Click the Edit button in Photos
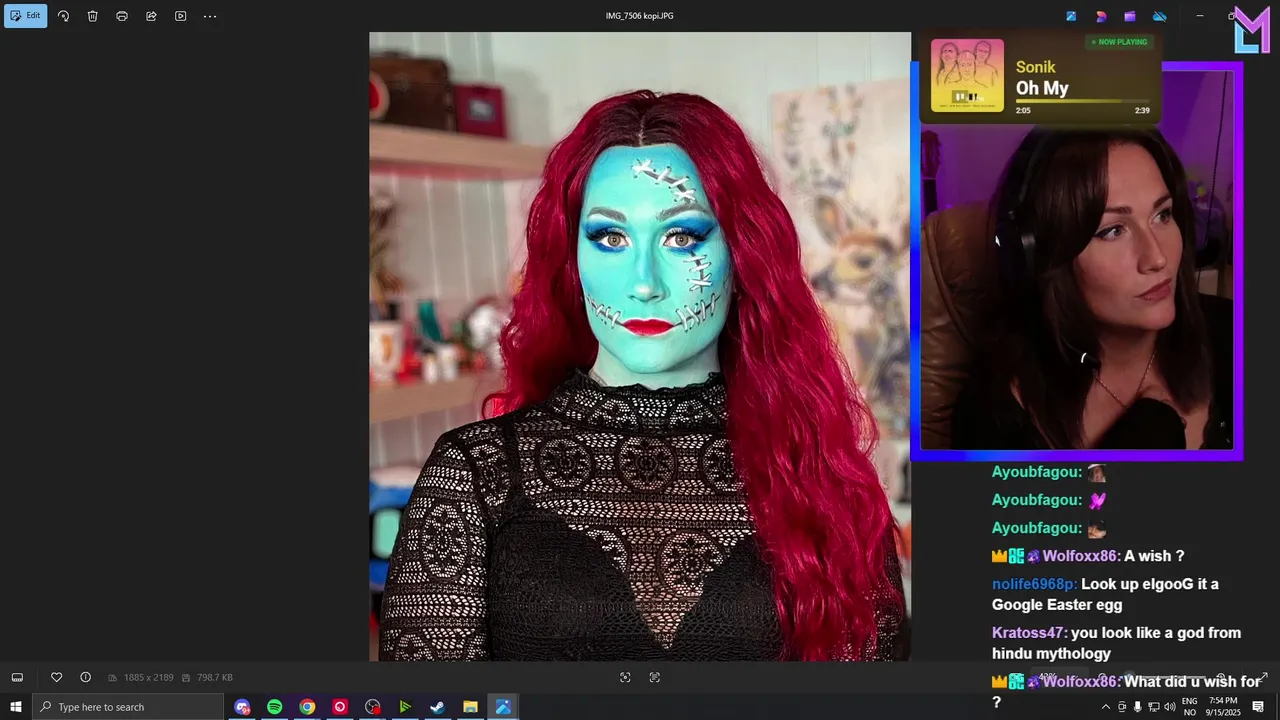This screenshot has height=720, width=1280. 26,16
